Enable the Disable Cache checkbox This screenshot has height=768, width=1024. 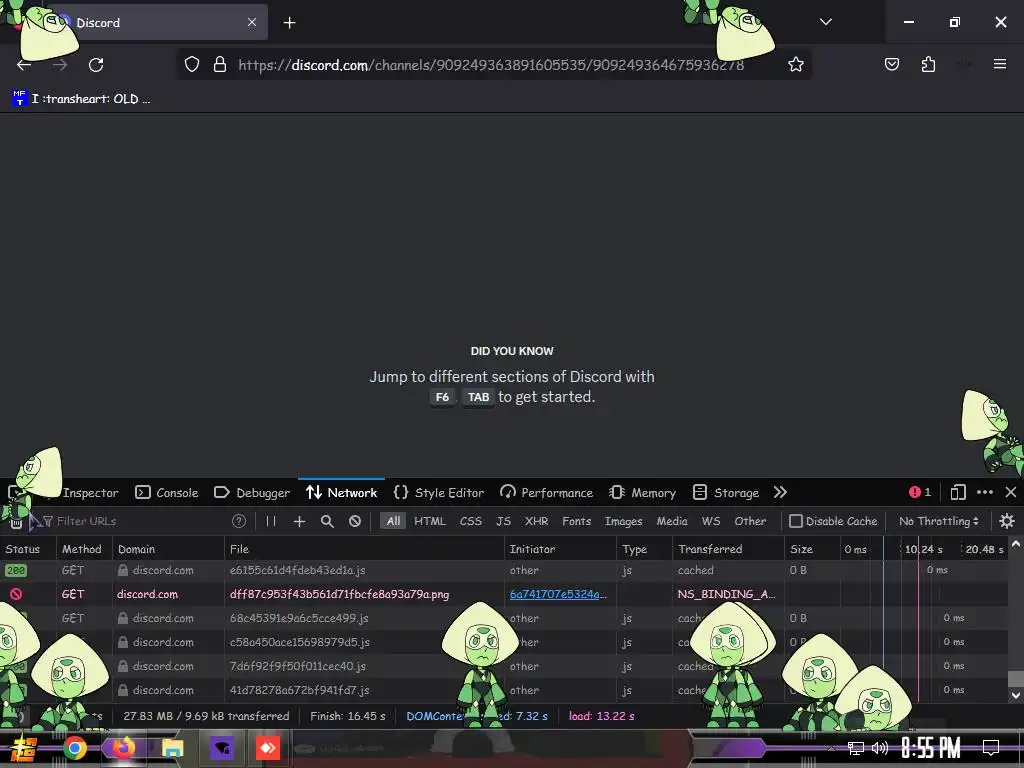coord(796,521)
